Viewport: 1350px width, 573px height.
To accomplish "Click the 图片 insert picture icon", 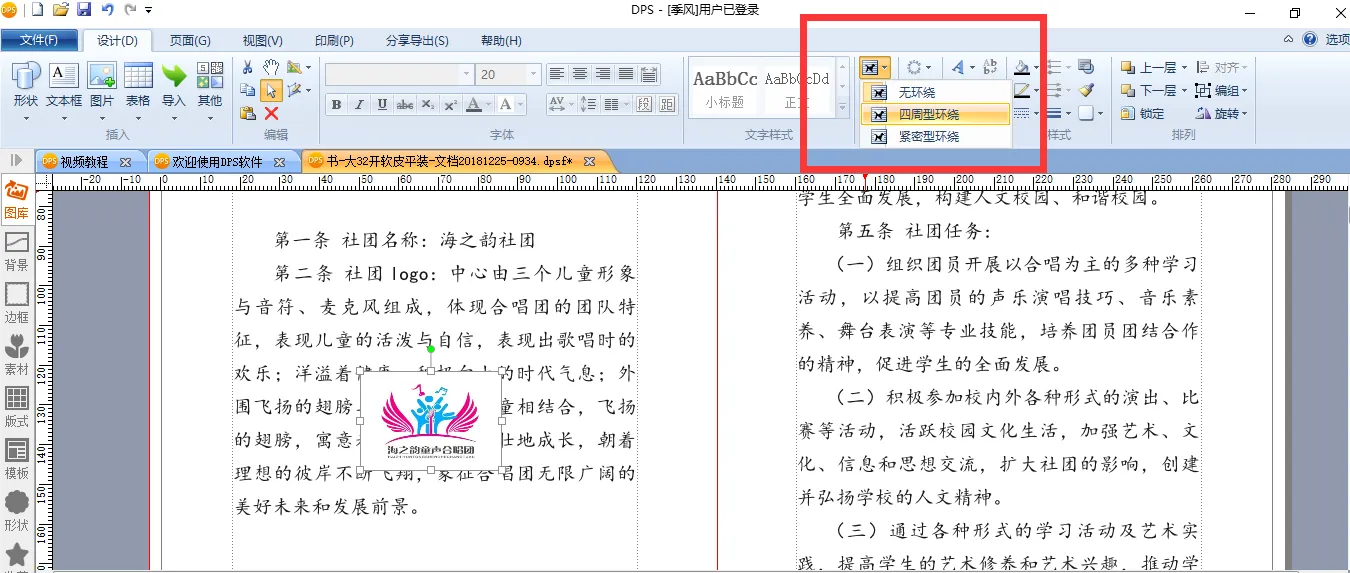I will click(x=102, y=85).
